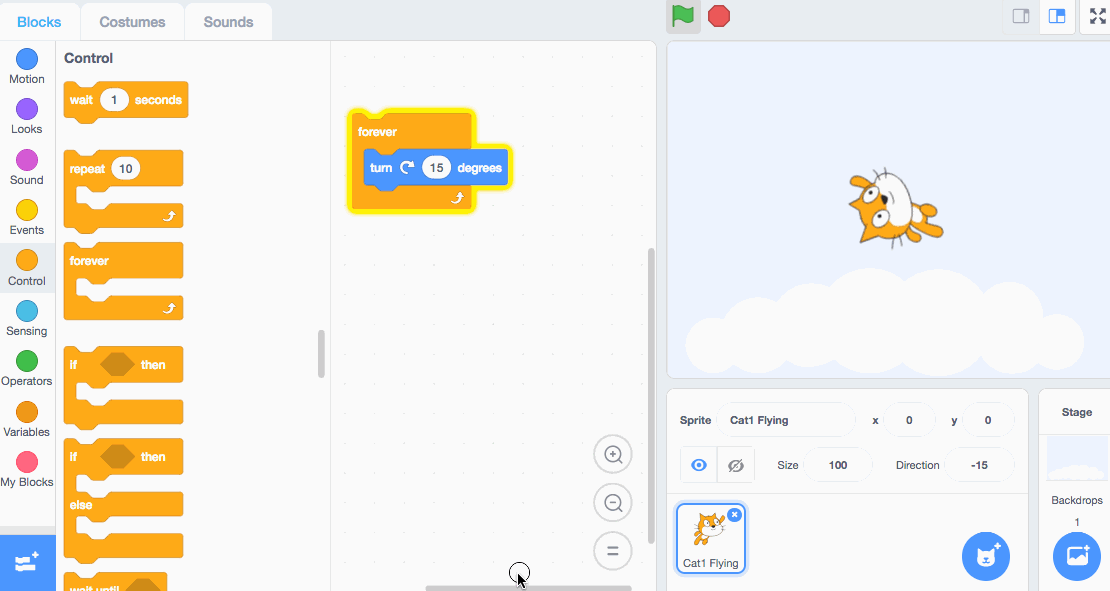The height and width of the screenshot is (591, 1110).
Task: Click the turn 15 degrees block
Action: click(436, 168)
